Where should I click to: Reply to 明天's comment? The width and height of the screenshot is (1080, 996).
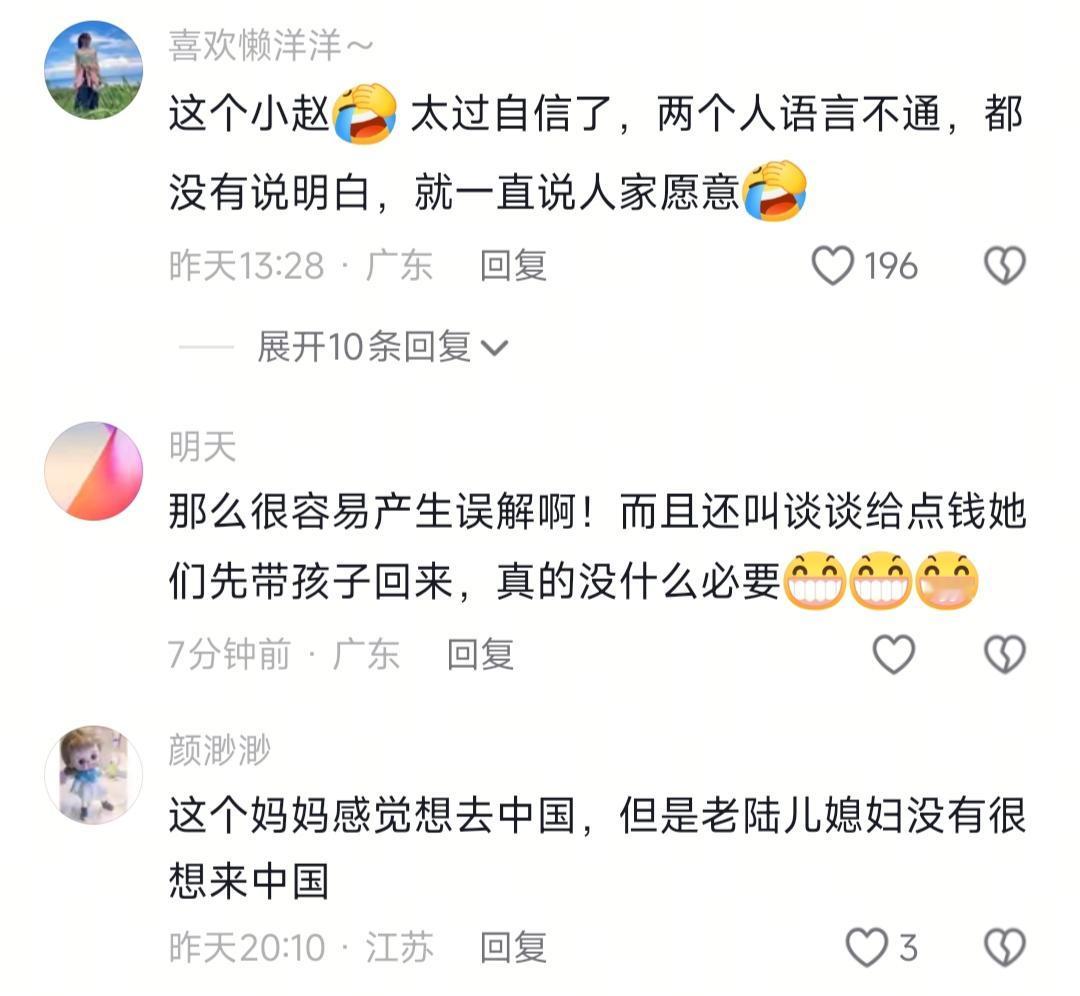[480, 654]
